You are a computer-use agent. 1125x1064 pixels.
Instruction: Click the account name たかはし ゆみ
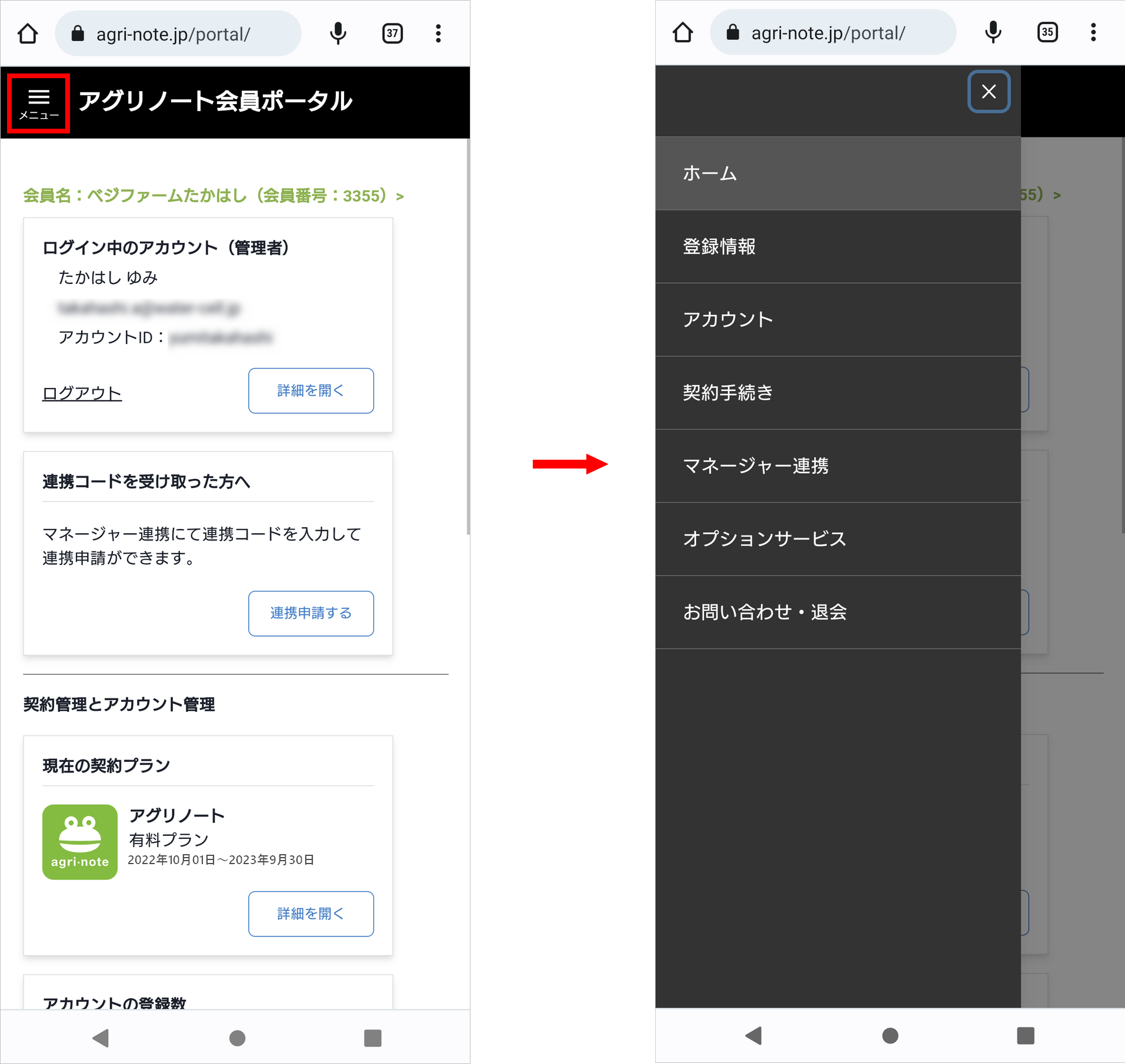[x=108, y=277]
